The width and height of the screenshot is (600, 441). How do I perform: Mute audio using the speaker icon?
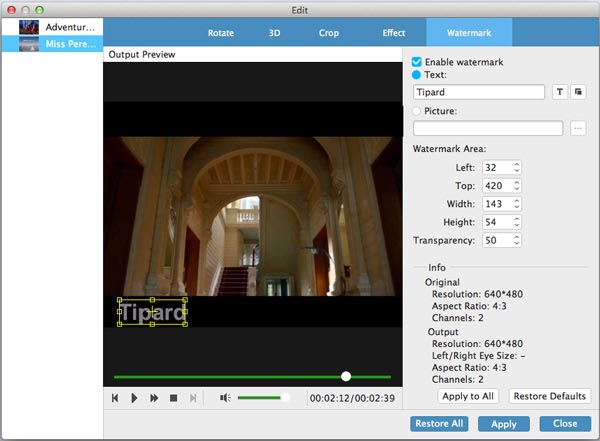[225, 398]
